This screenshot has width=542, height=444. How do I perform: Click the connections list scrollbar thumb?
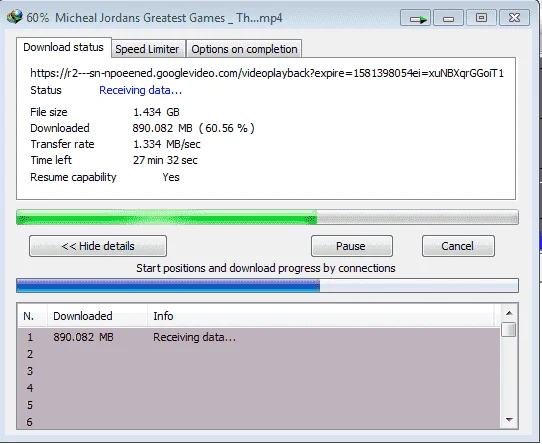(509, 329)
